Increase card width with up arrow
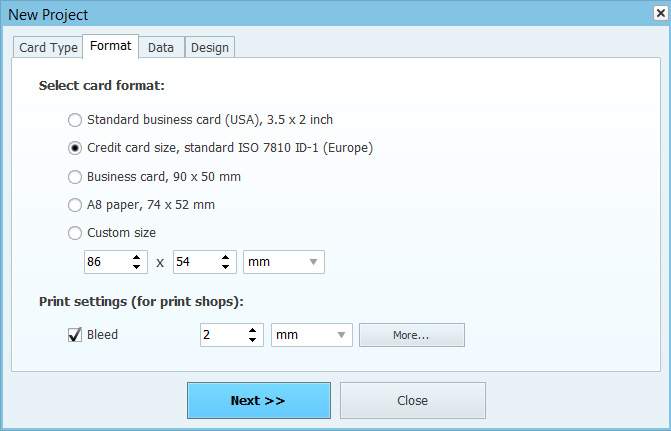This screenshot has height=431, width=671. [137, 257]
